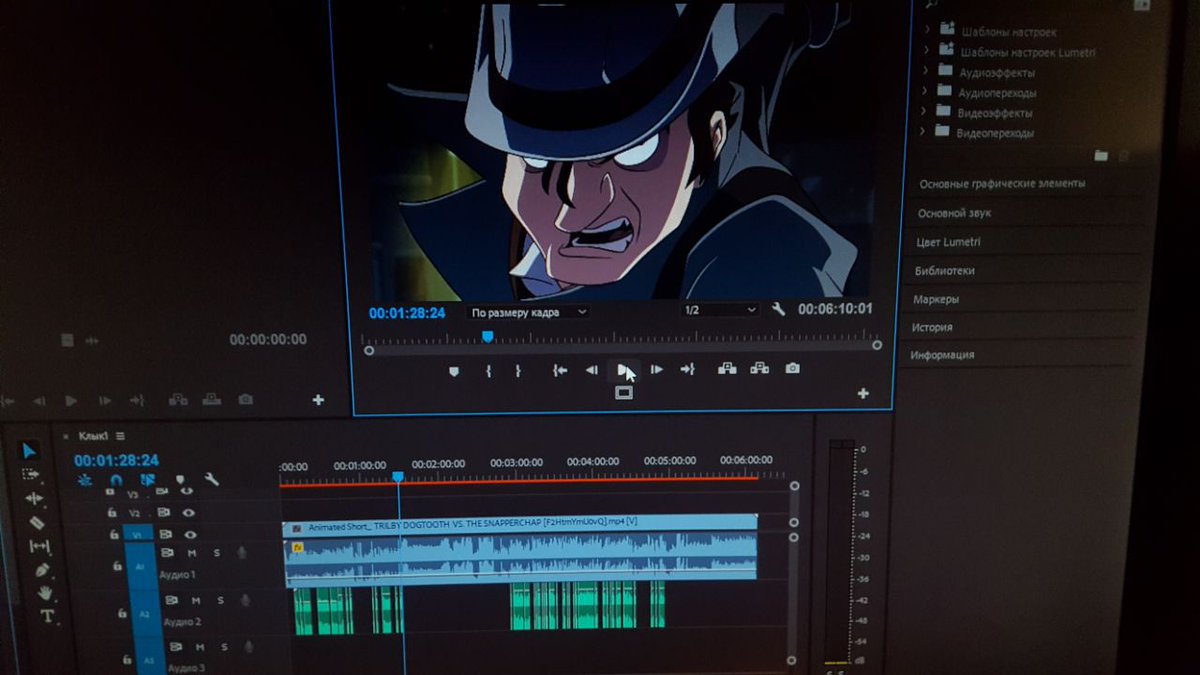This screenshot has width=1200, height=675.
Task: Open Основной звук panel
Action: click(x=955, y=213)
